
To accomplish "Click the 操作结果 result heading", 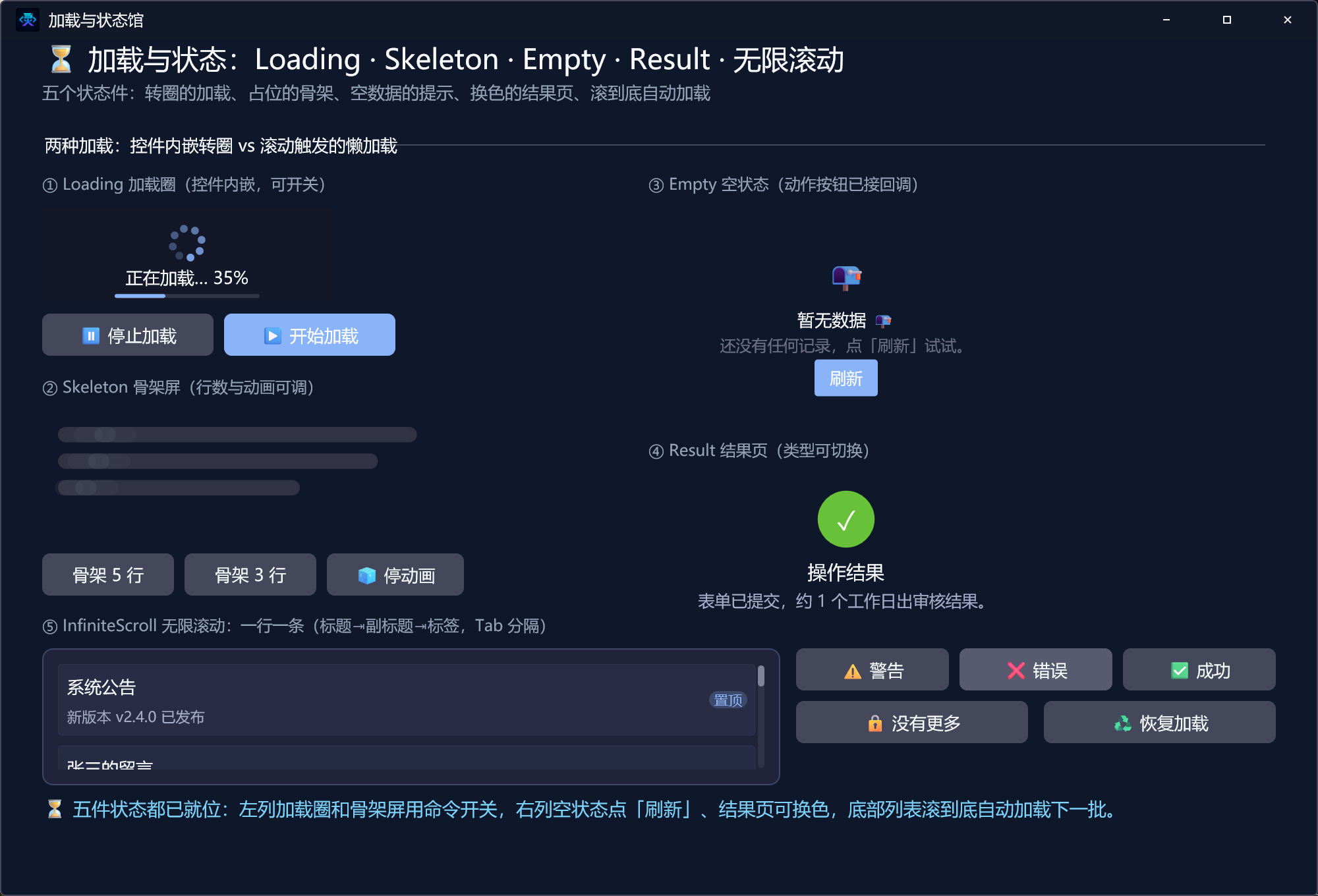I will 846,573.
